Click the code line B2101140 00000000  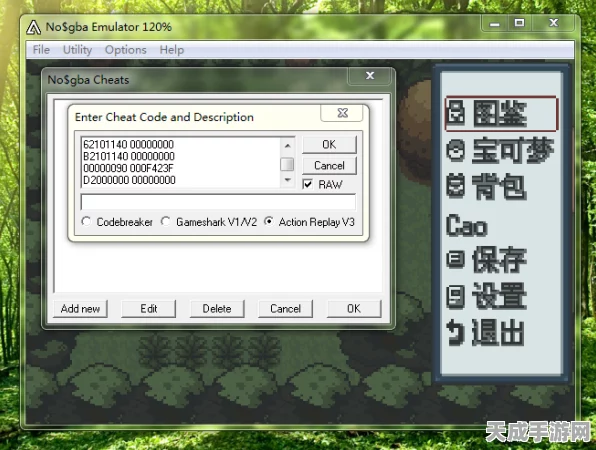pyautogui.click(x=128, y=156)
